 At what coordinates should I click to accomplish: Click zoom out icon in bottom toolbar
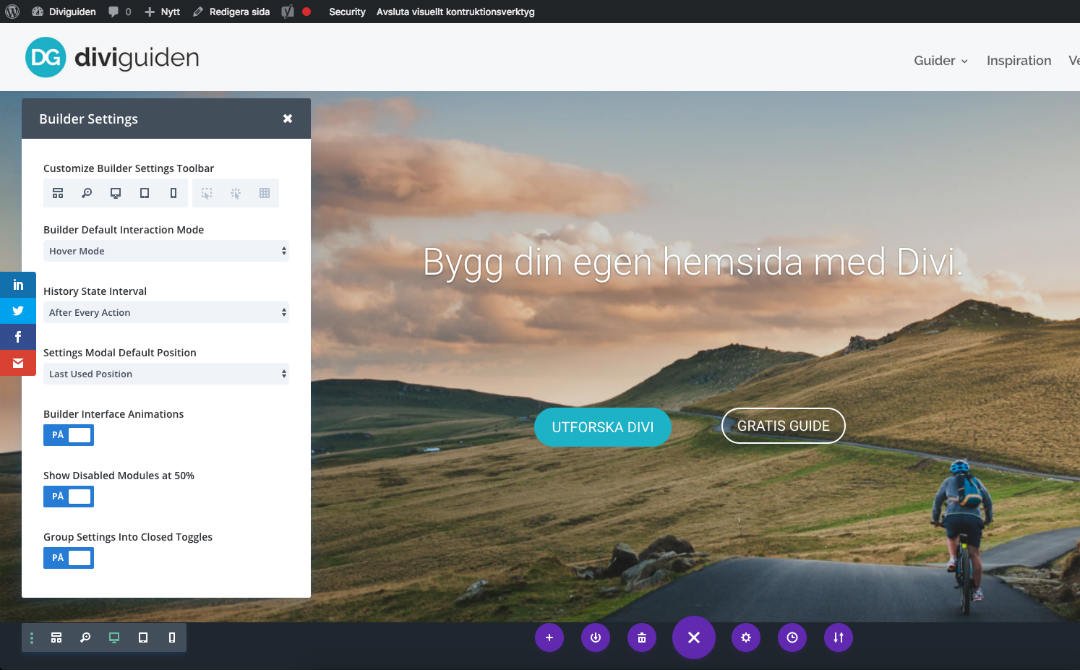pyautogui.click(x=85, y=638)
